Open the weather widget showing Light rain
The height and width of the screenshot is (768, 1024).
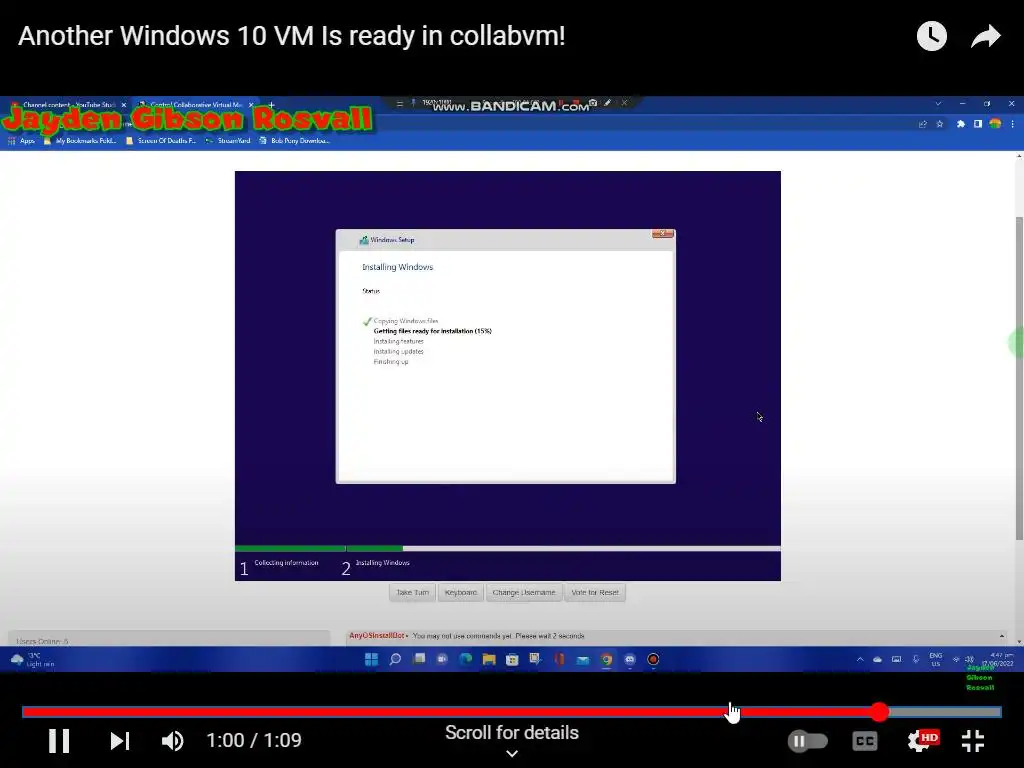point(33,660)
